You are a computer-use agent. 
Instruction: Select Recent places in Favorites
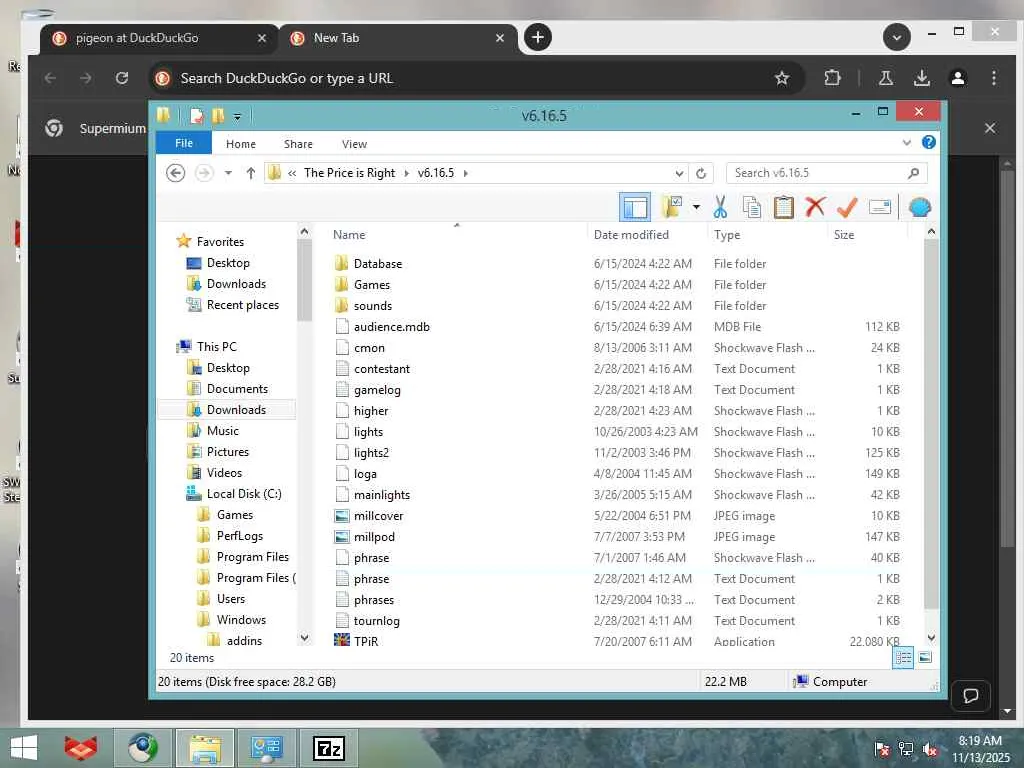point(242,305)
